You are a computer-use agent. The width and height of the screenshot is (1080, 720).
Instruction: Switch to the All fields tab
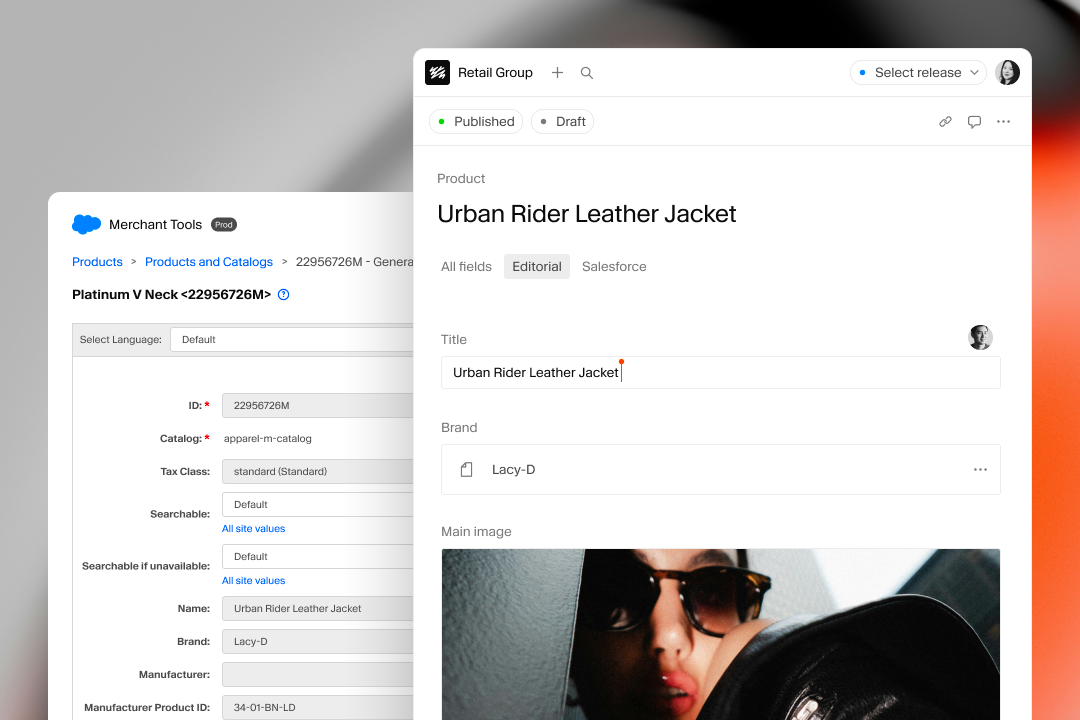click(466, 267)
